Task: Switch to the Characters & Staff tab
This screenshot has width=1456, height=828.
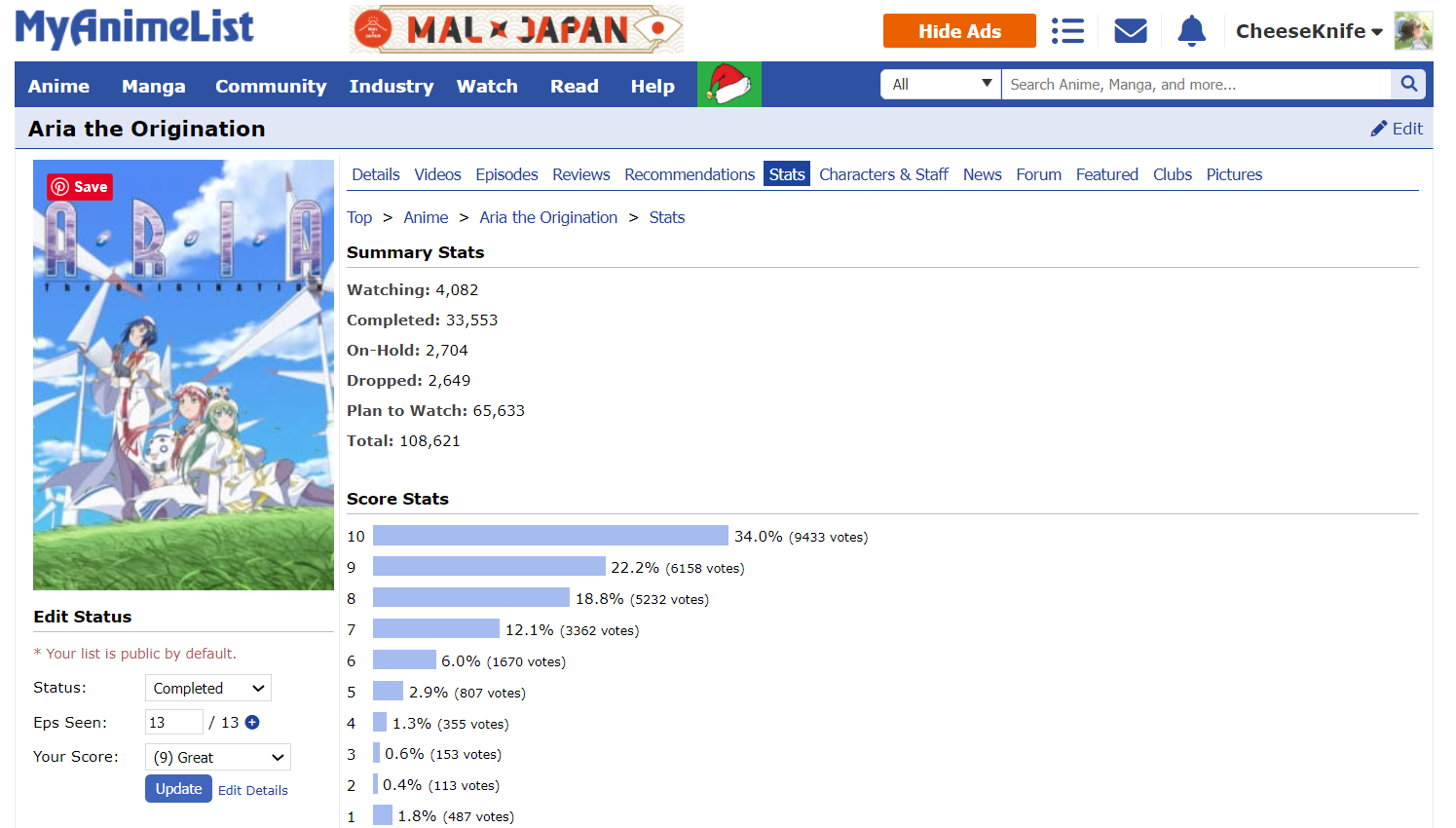Action: (x=883, y=174)
